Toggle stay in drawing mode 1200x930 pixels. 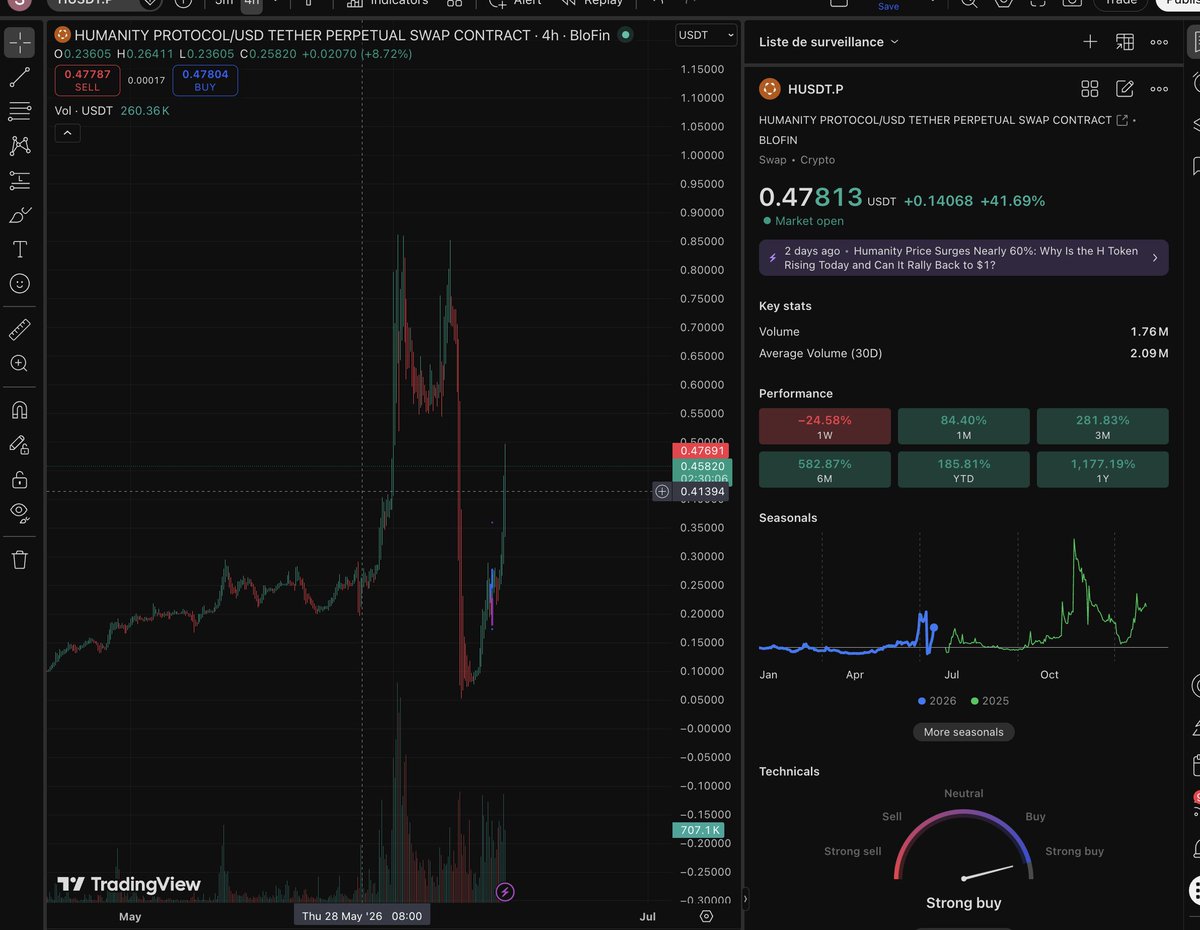19,445
